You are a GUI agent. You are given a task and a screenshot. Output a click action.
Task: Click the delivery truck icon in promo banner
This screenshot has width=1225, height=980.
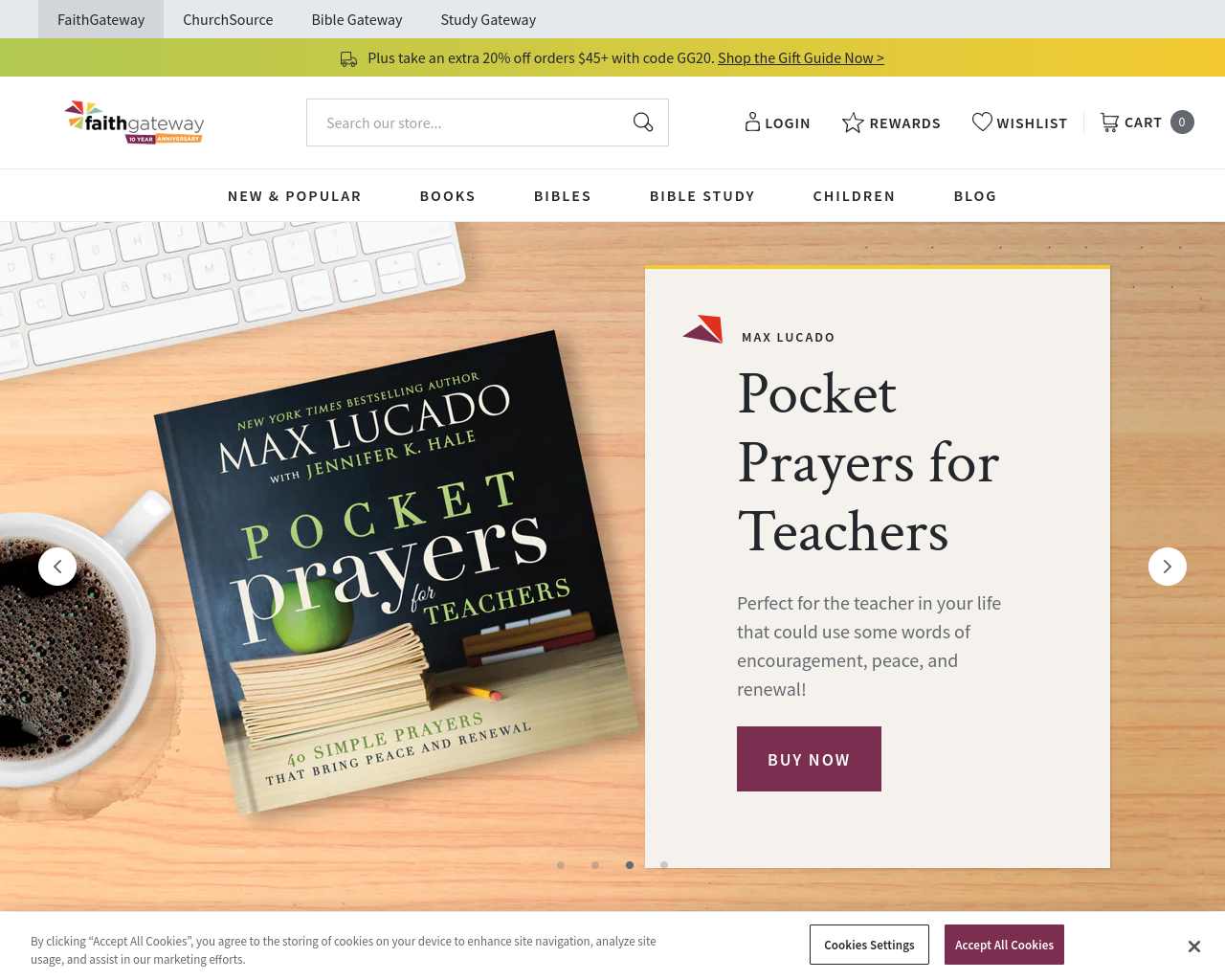(x=348, y=59)
